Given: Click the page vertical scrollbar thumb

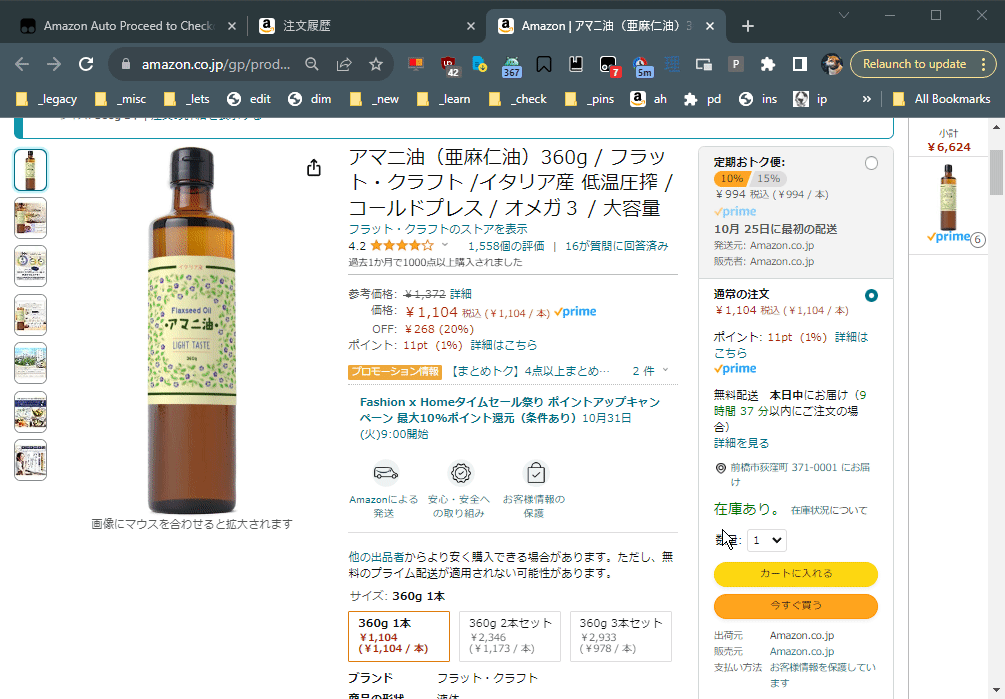Looking at the screenshot, I should [996, 172].
